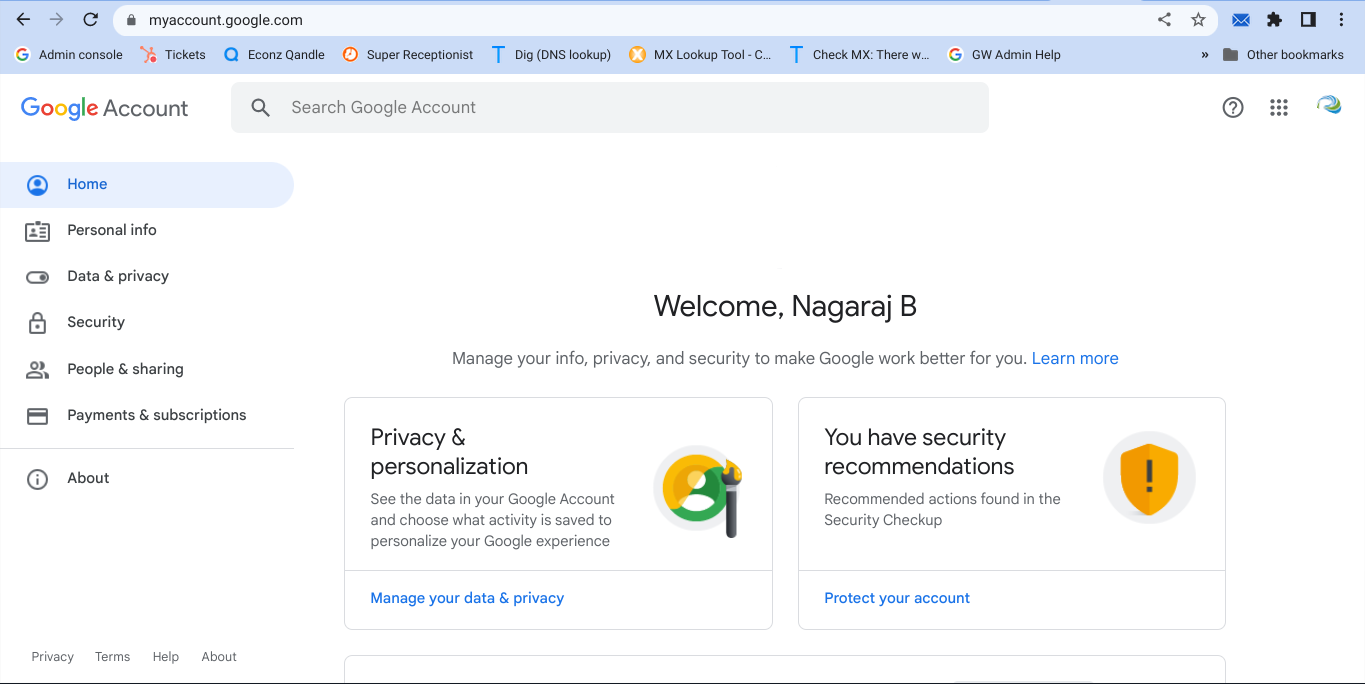Open the Help question mark icon
Screen dimensions: 1365x684
pos(1233,107)
